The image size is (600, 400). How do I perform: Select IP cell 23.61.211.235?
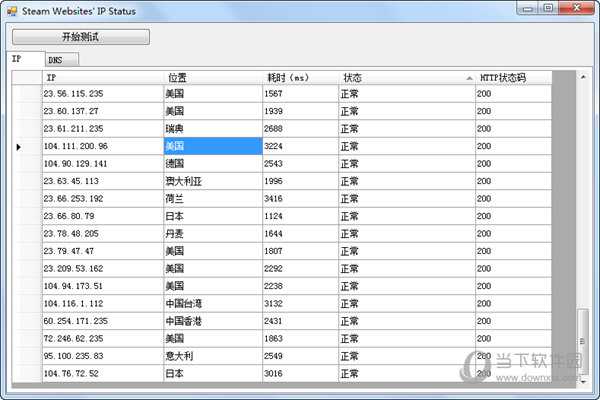(x=103, y=129)
